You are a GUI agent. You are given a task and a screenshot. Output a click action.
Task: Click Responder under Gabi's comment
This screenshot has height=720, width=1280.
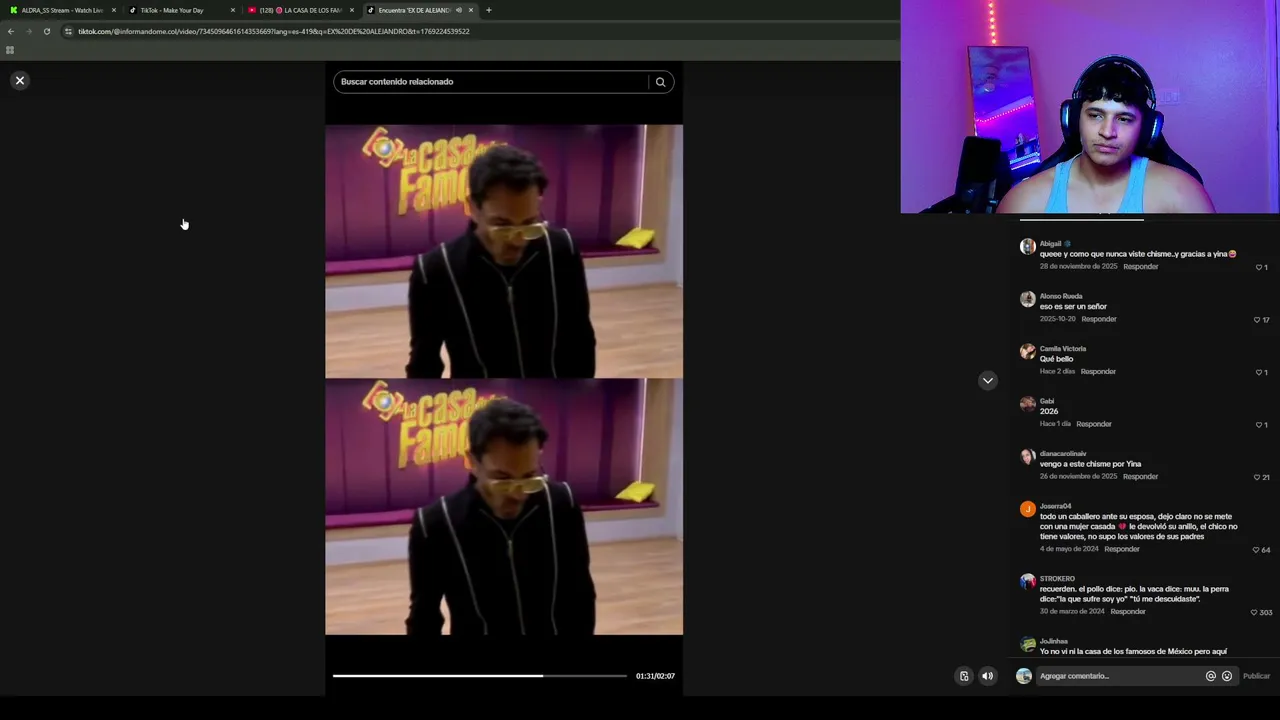1093,424
